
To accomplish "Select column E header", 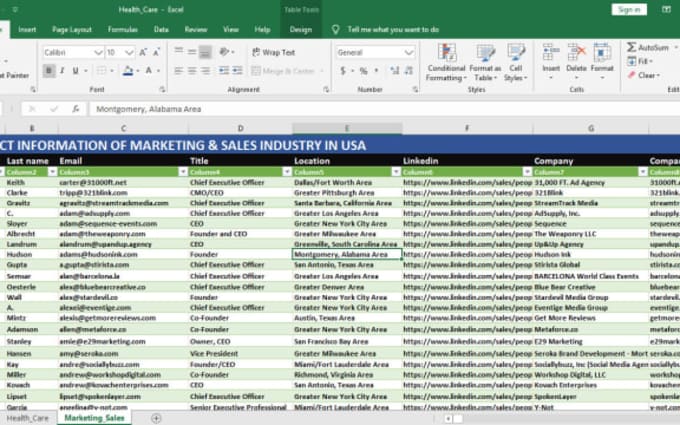I will [347, 128].
